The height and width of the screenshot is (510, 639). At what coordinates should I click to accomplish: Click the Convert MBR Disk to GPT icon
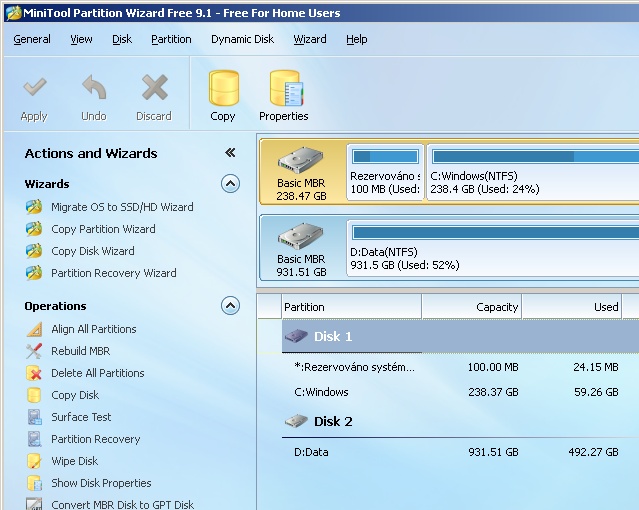pyautogui.click(x=34, y=504)
